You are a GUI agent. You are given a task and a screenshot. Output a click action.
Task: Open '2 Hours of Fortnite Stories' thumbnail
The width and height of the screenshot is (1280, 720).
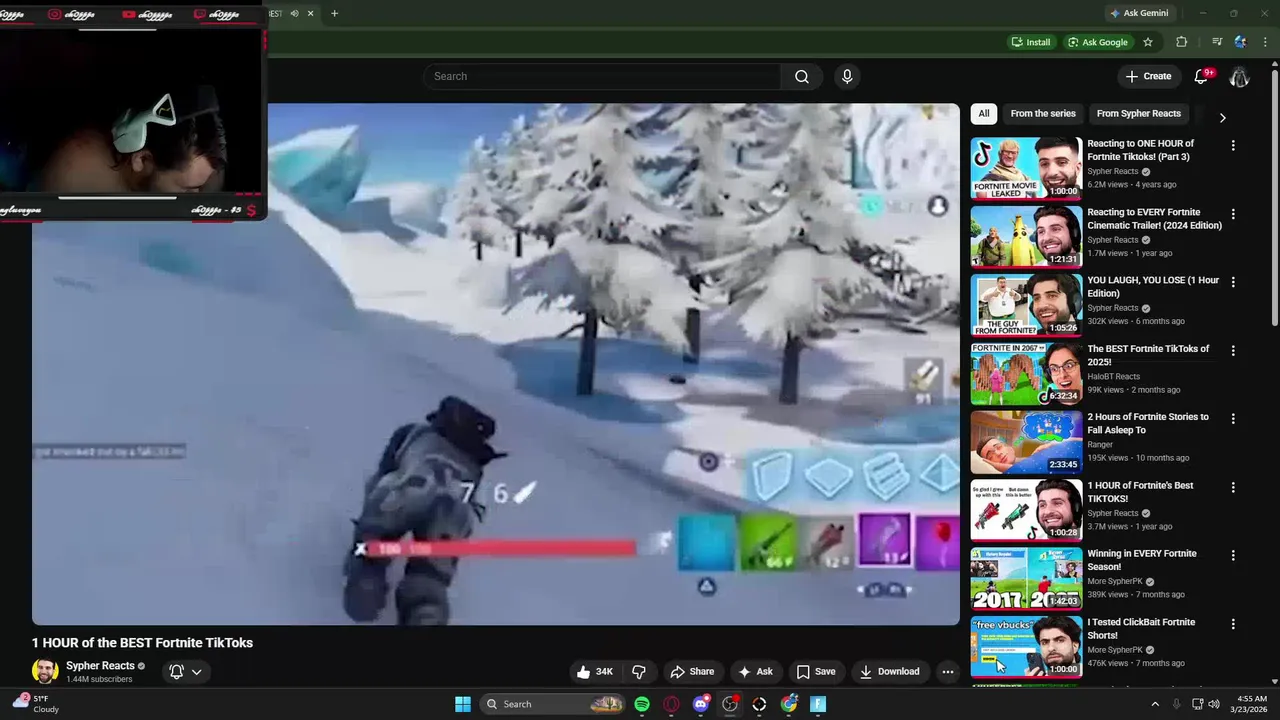1026,442
